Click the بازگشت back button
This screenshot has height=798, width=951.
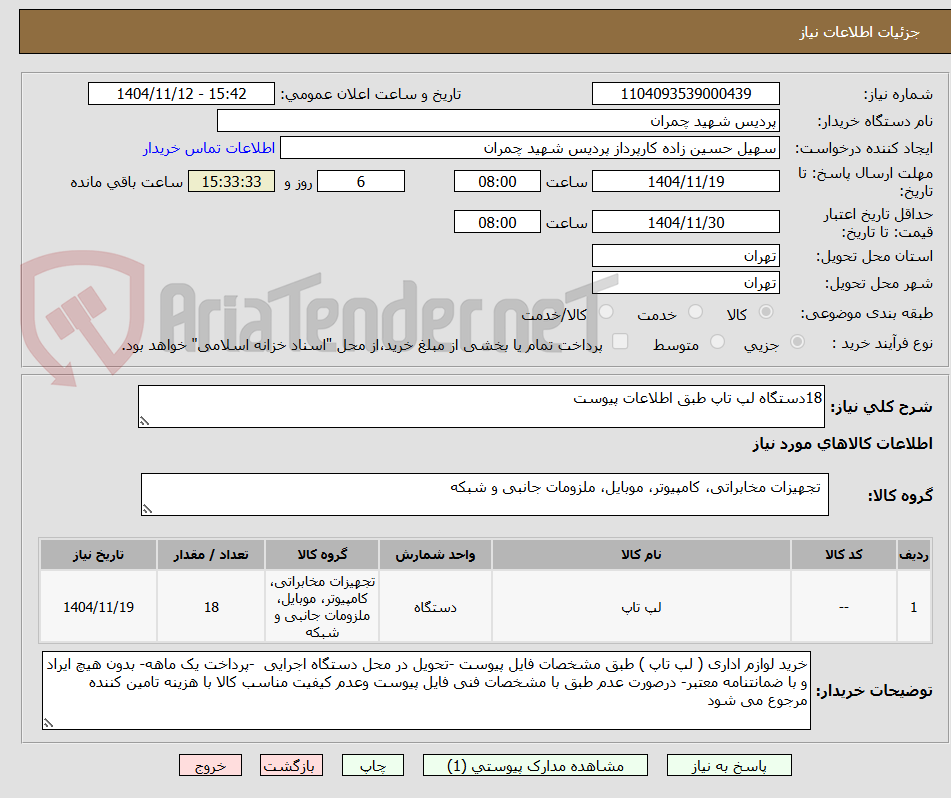click(291, 765)
